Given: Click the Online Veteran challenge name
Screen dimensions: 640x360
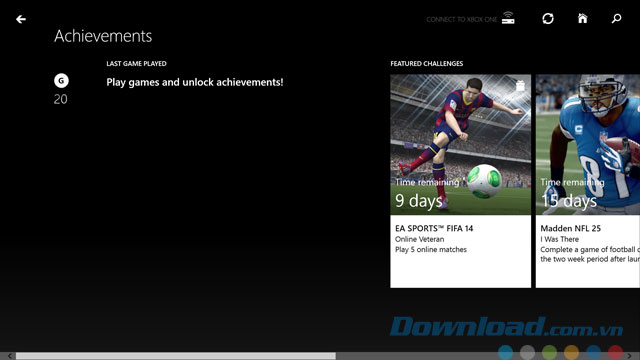Looking at the screenshot, I should [420, 239].
